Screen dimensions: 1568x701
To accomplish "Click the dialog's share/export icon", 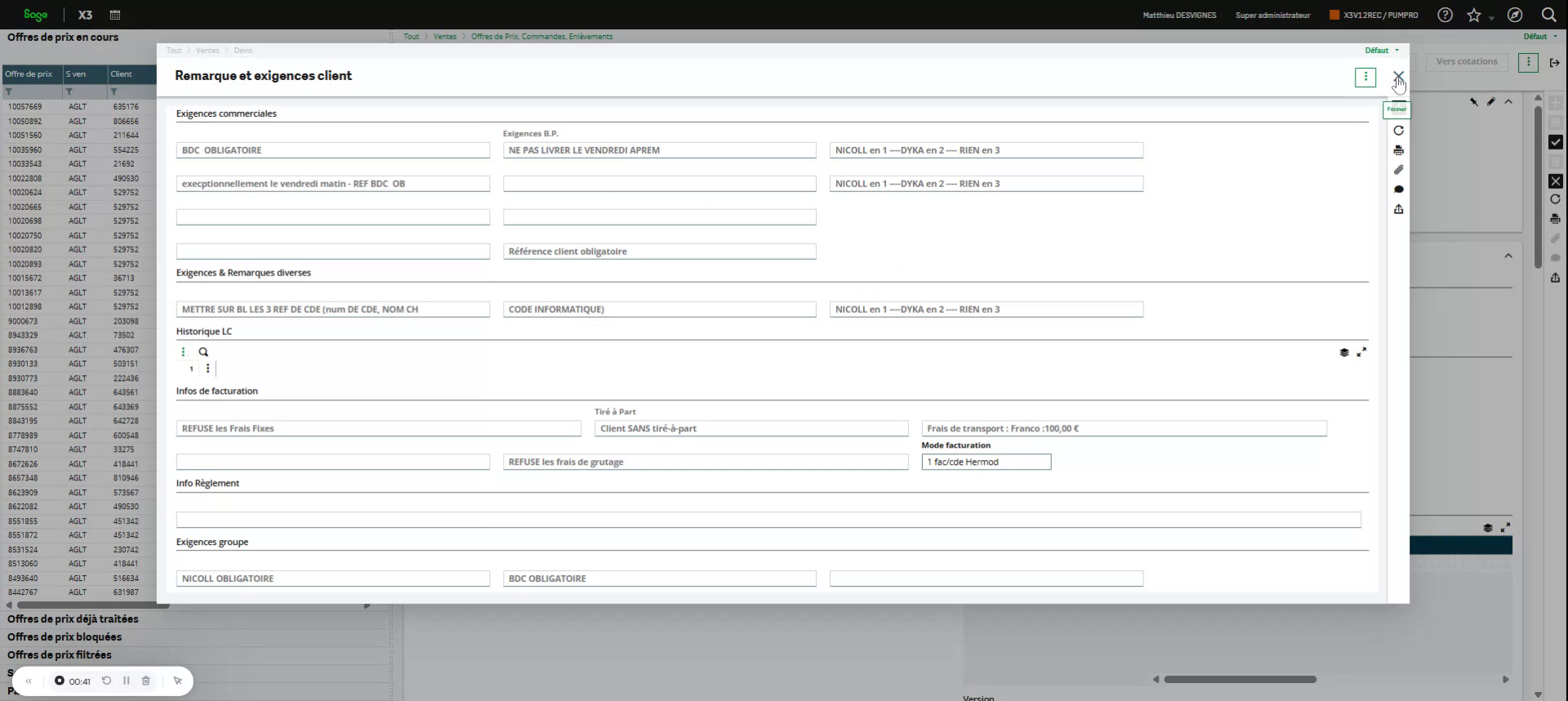I will 1398,209.
